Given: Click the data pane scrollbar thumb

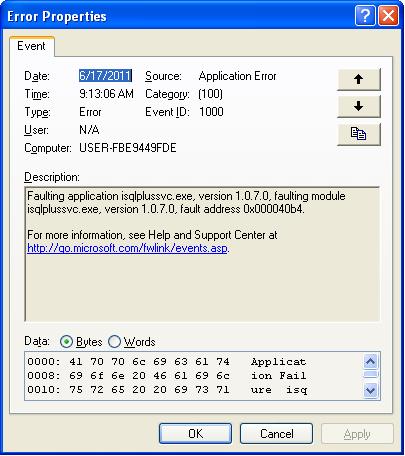Looking at the screenshot, I should click(x=371, y=375).
